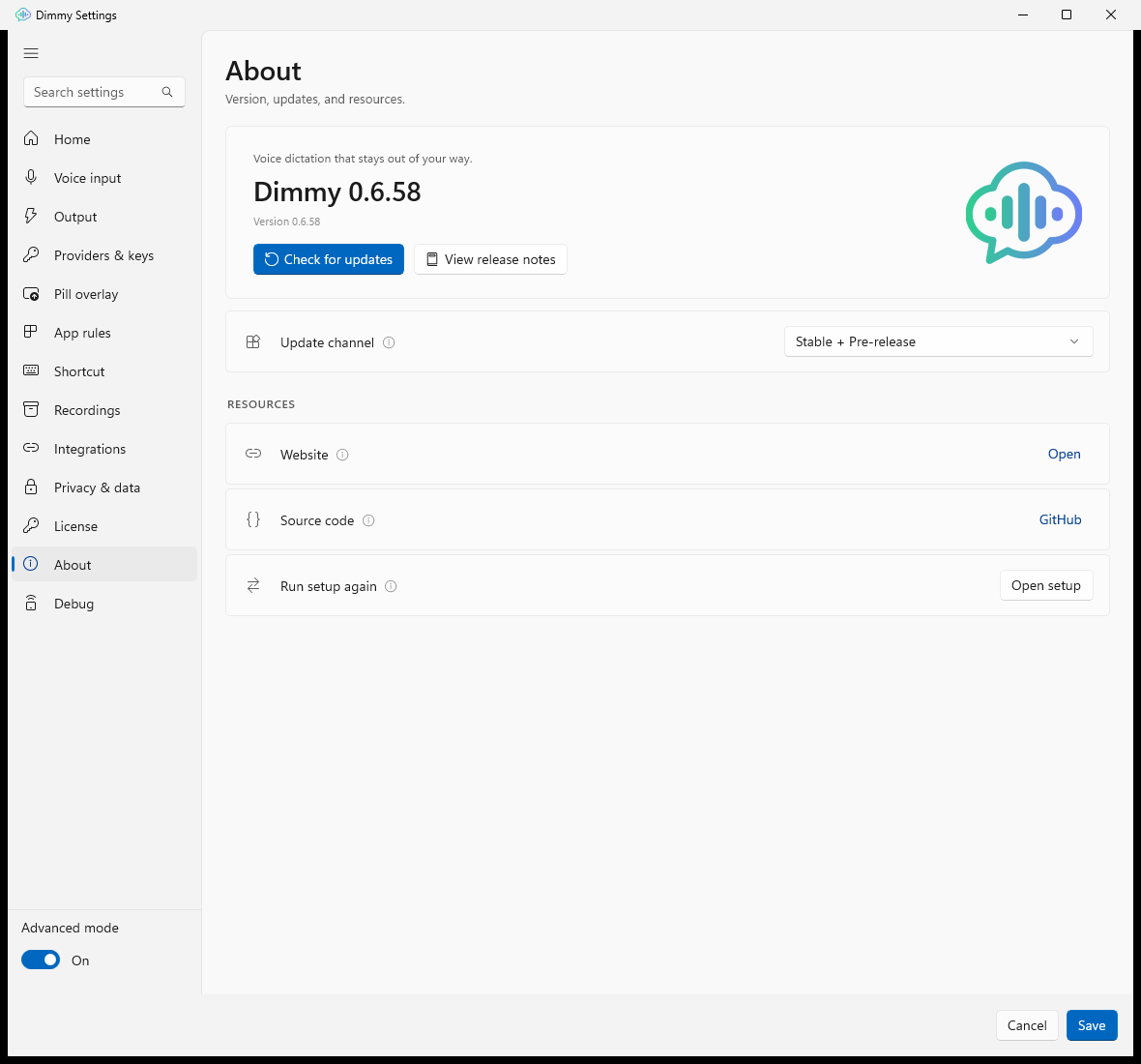Click the info icon next to Source code
This screenshot has height=1064, width=1141.
point(368,520)
